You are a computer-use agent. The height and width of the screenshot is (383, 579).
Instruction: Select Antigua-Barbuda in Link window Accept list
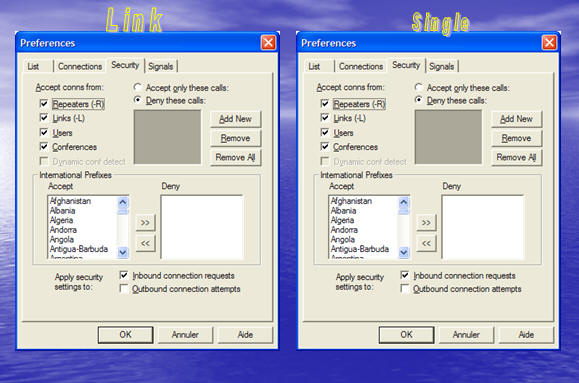(x=83, y=249)
